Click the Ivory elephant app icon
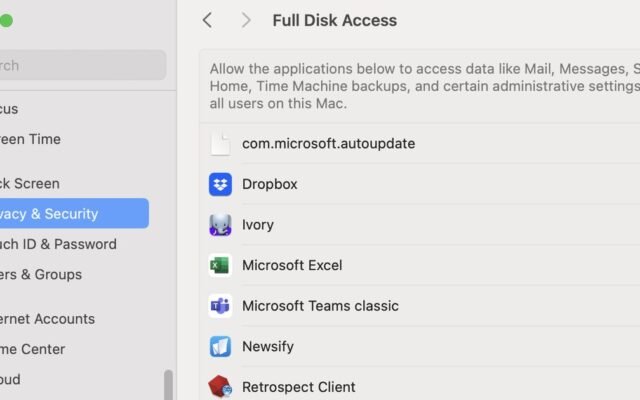This screenshot has height=400, width=640. pos(220,224)
